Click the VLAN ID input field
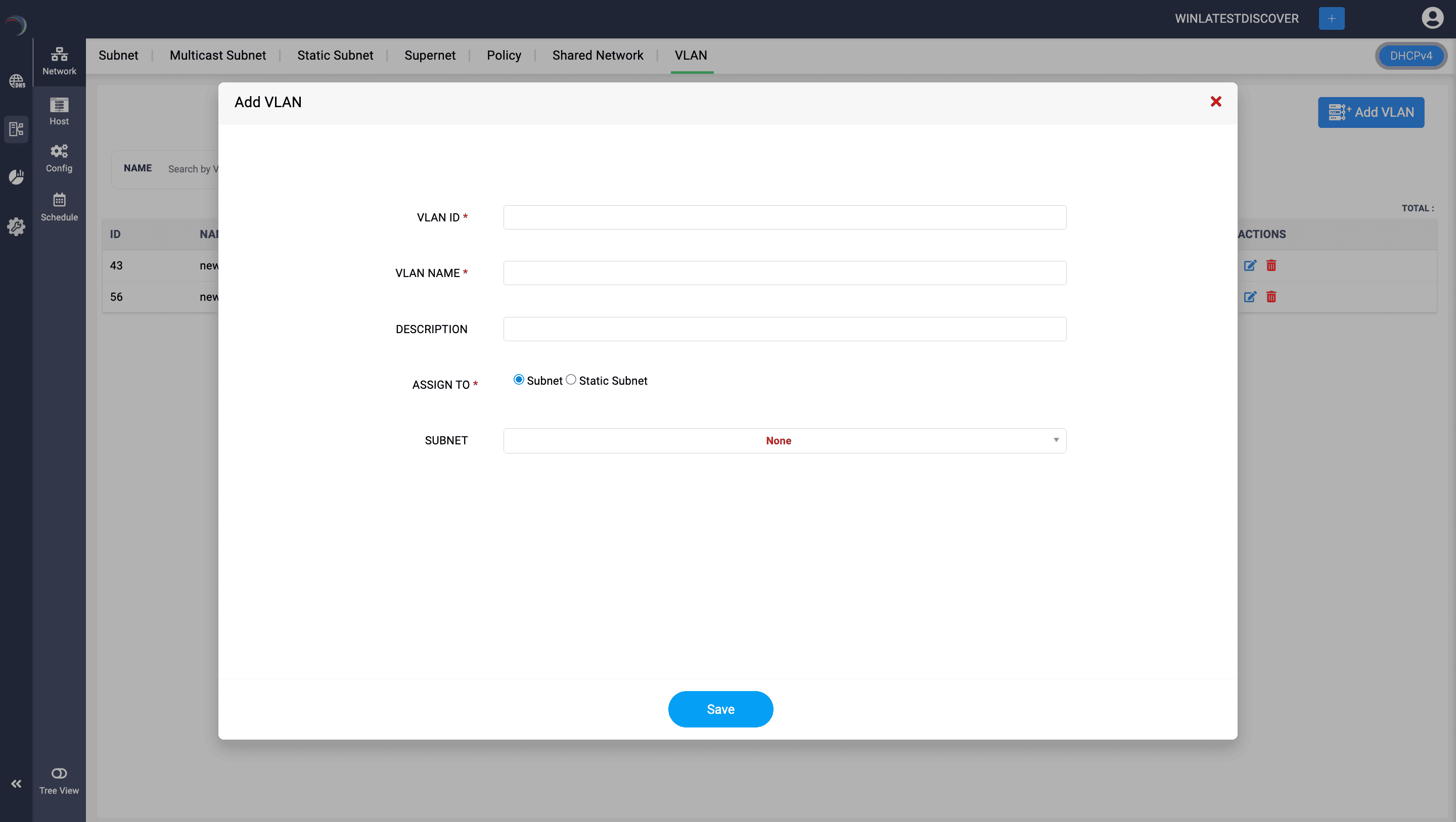The image size is (1456, 822). click(x=785, y=218)
